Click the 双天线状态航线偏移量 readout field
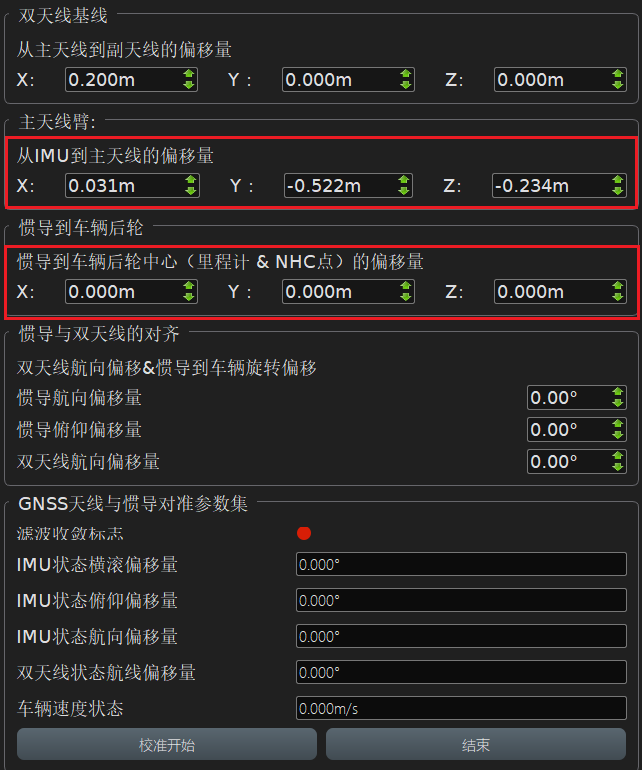The height and width of the screenshot is (770, 642). (x=461, y=672)
